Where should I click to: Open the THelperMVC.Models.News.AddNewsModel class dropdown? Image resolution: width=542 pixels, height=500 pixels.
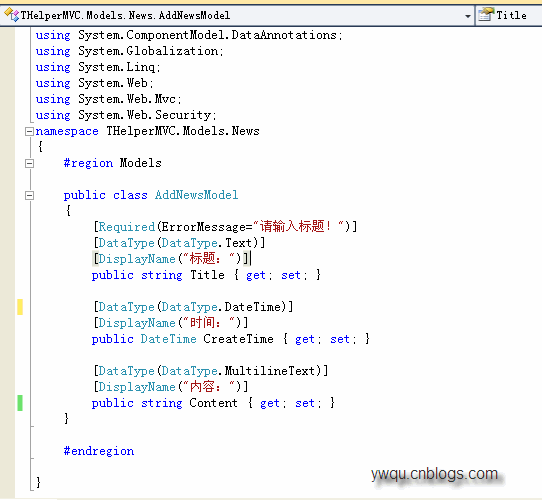point(237,16)
